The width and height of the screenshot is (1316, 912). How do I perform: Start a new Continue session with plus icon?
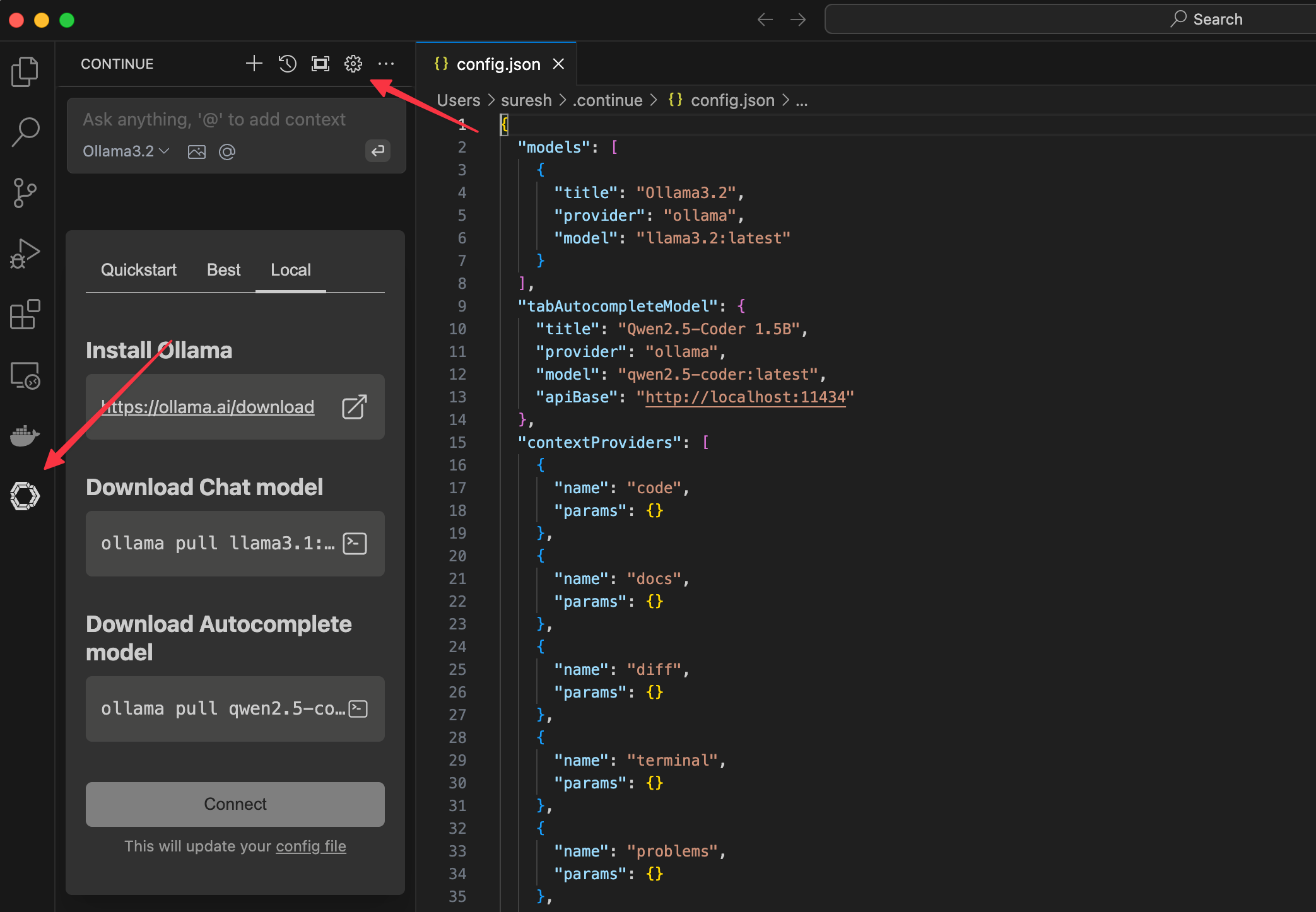254,63
